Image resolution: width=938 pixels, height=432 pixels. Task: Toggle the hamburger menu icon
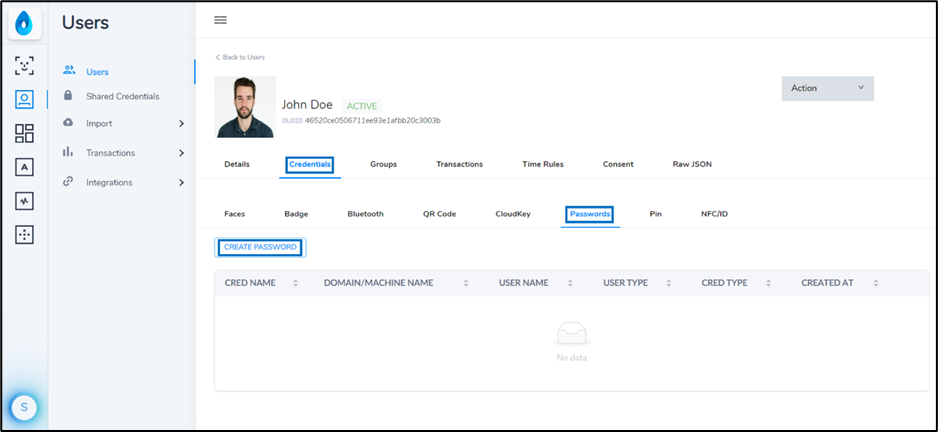click(x=221, y=20)
